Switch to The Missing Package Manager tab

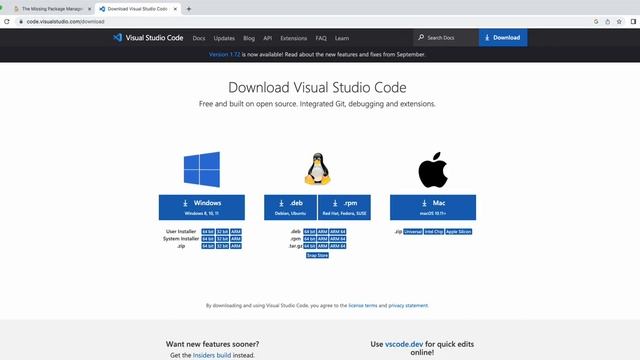pos(52,9)
